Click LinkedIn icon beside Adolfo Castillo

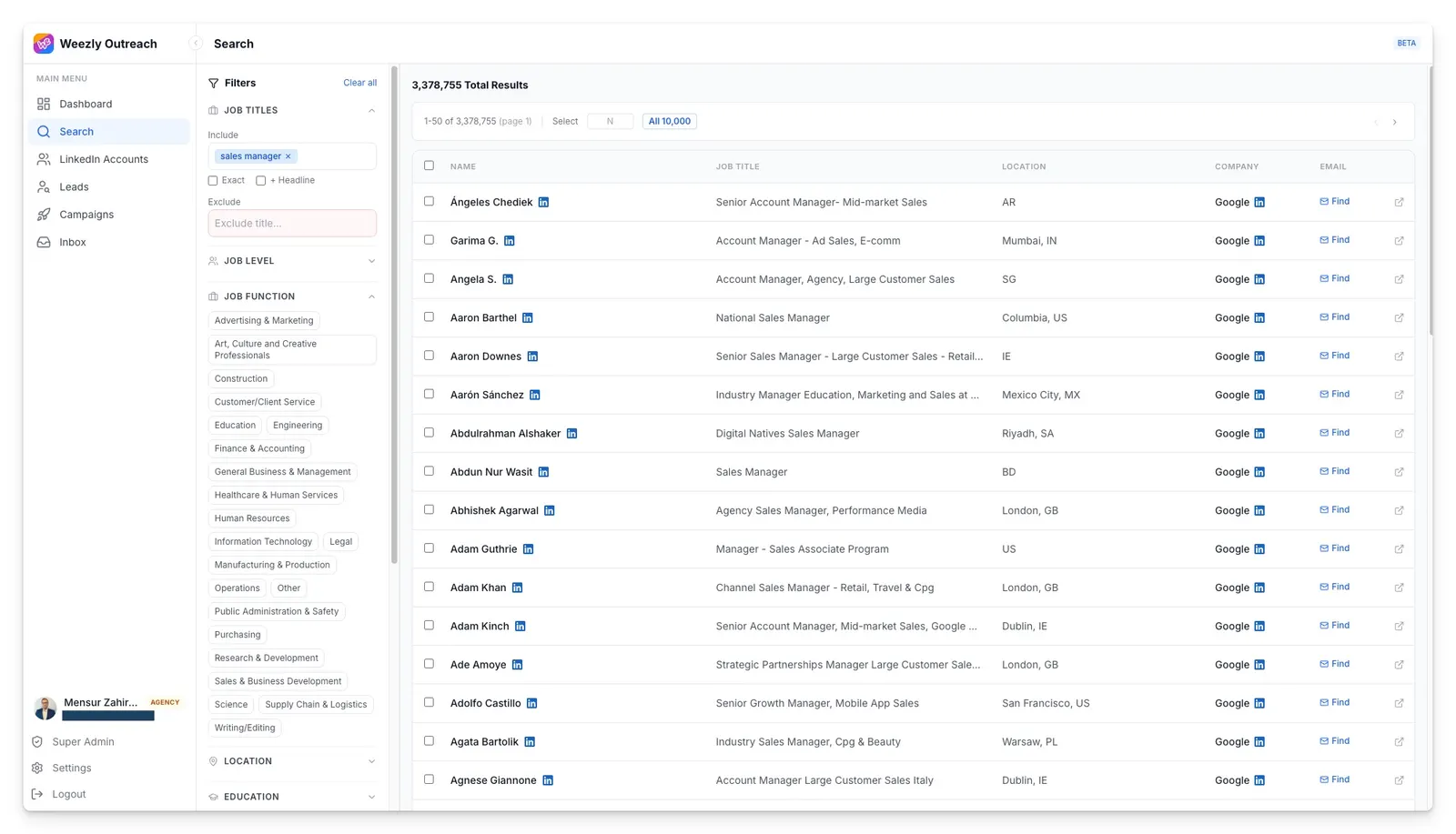tap(532, 703)
